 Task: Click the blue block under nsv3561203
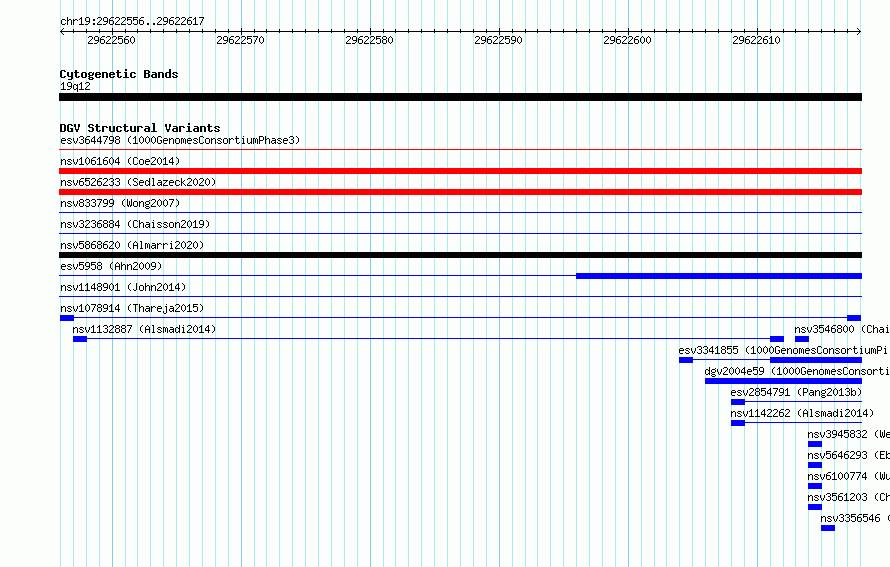815,507
